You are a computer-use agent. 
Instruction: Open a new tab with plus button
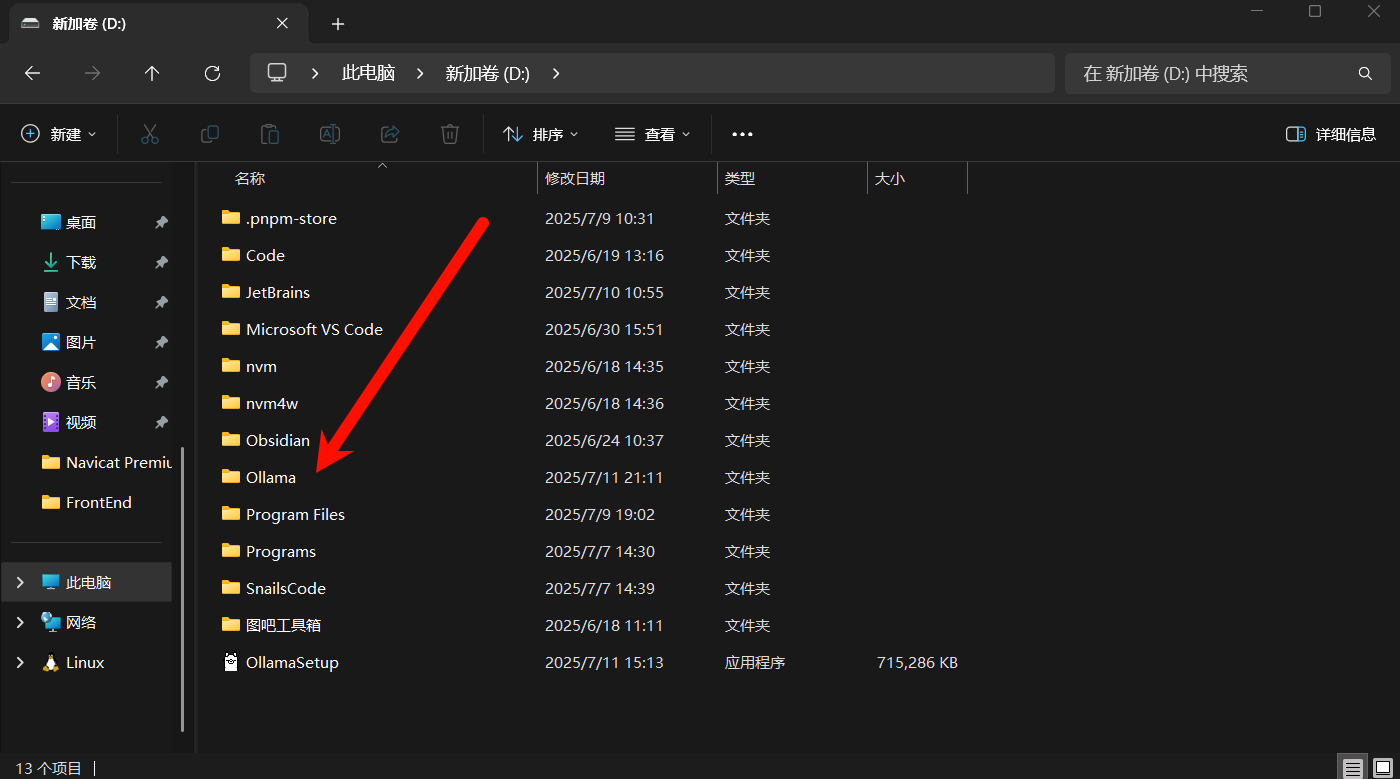coord(338,24)
